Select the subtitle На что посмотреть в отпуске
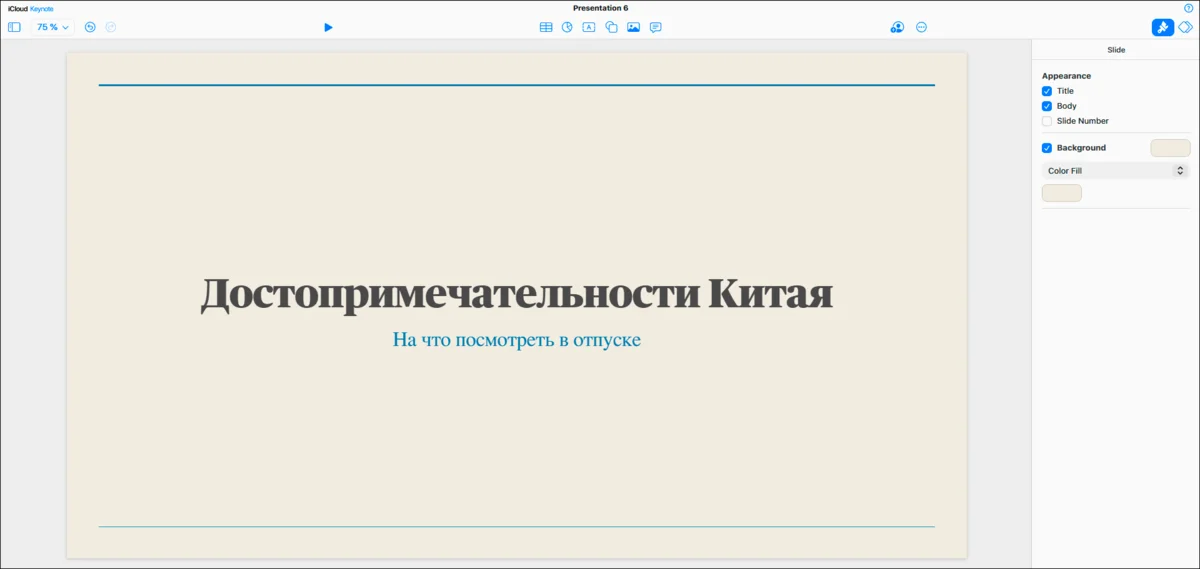The image size is (1200, 569). [517, 340]
